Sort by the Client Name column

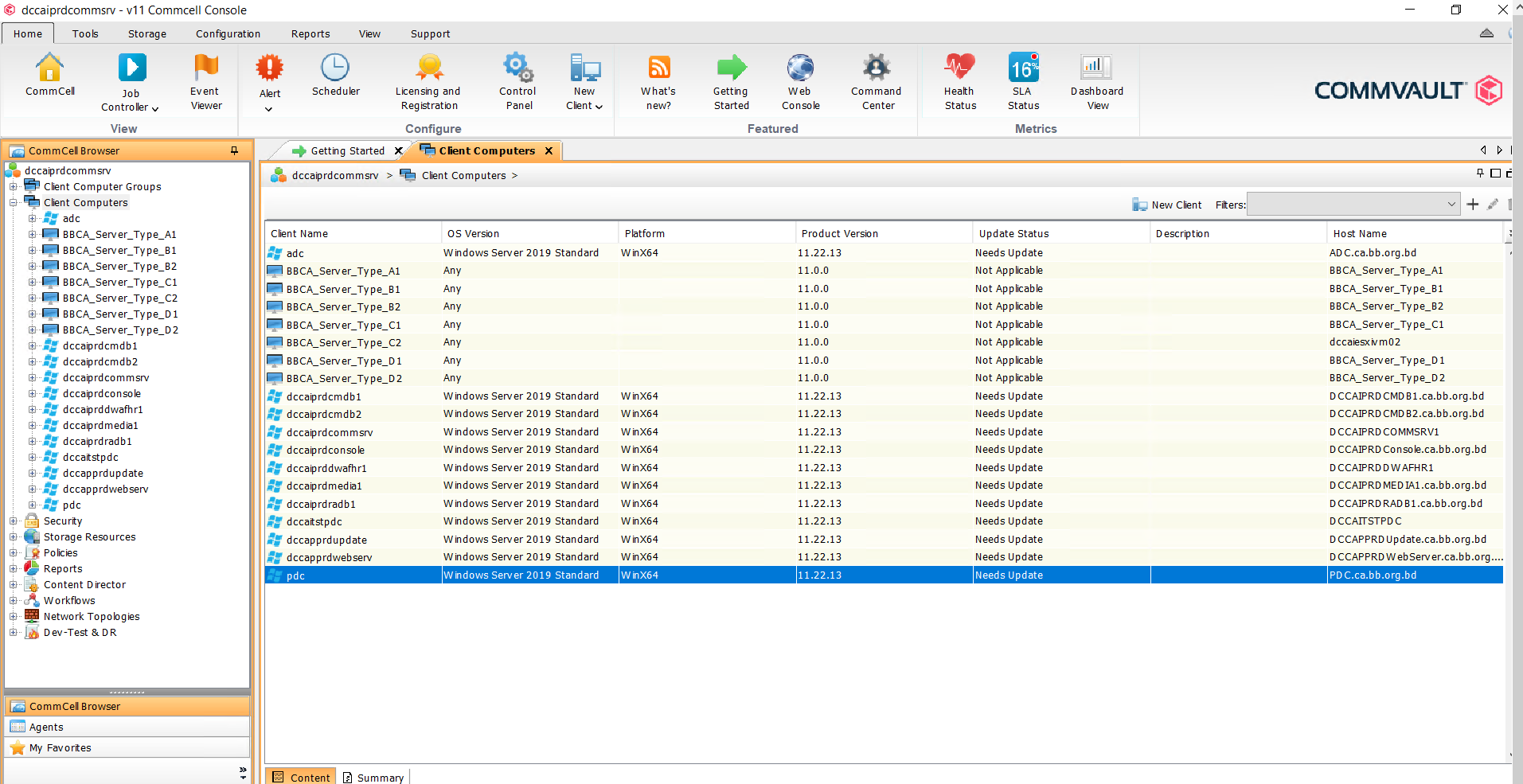click(x=353, y=233)
